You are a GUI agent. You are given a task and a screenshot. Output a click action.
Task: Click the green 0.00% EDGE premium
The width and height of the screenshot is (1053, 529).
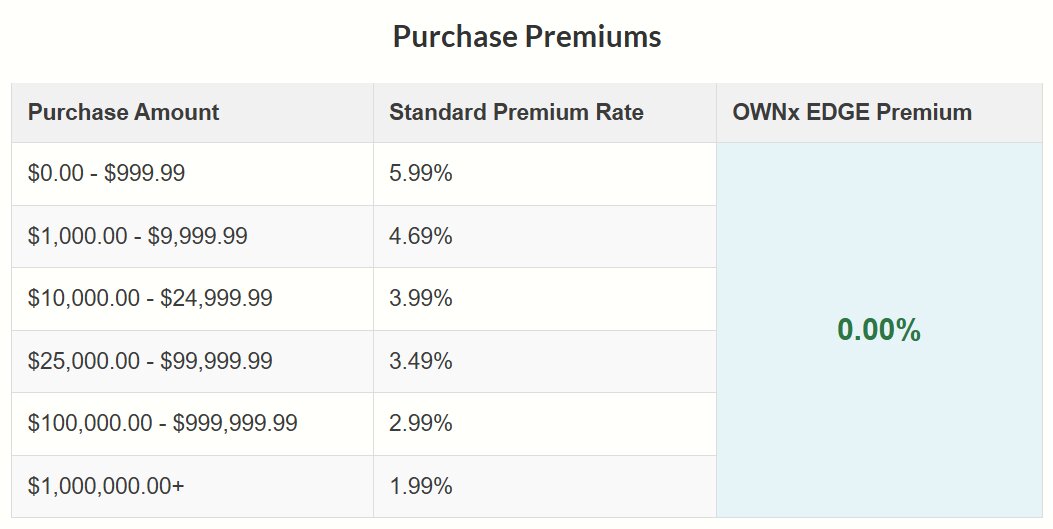878,330
